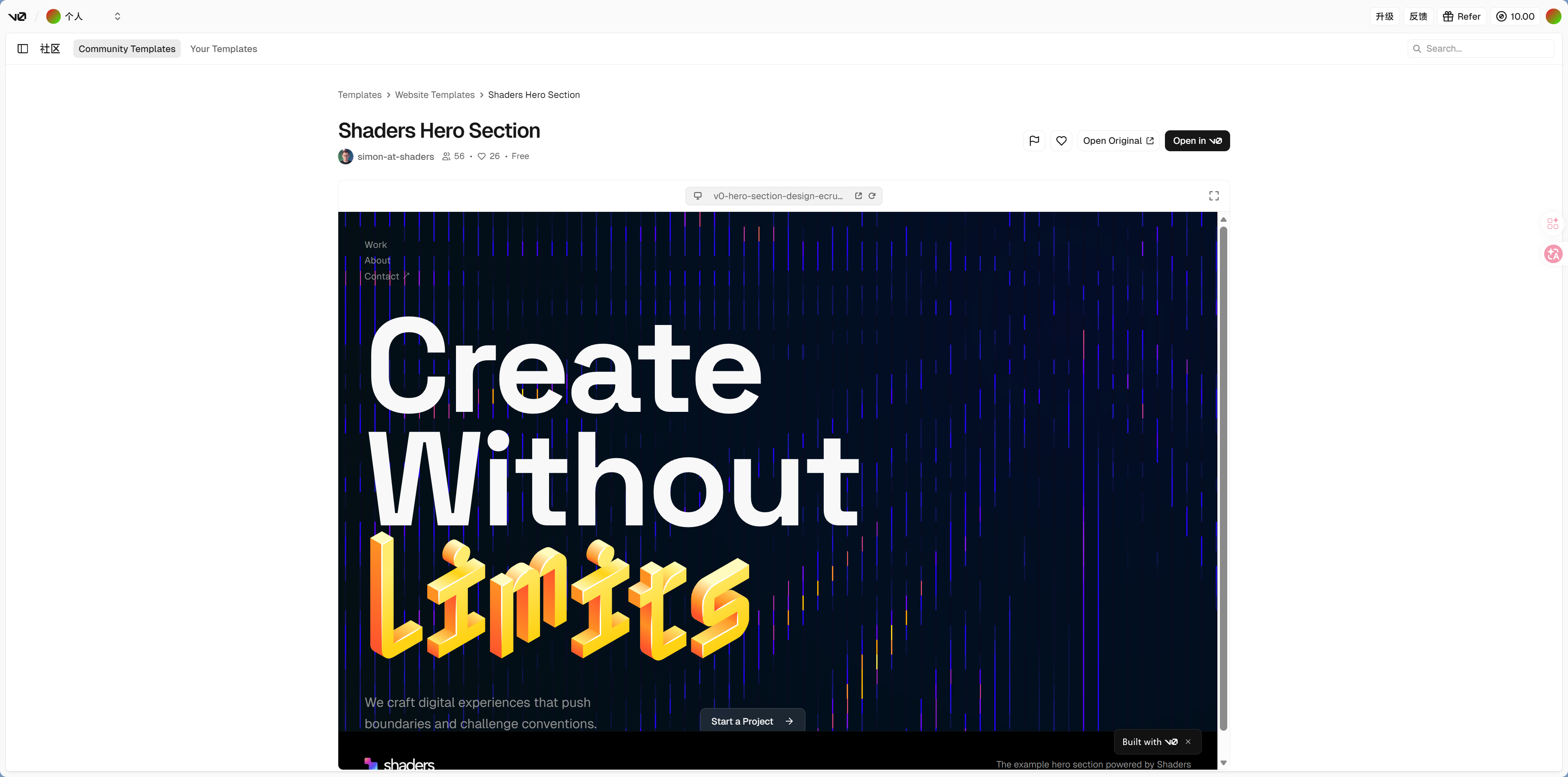This screenshot has width=1568, height=777.
Task: Switch to Your Templates tab
Action: pos(223,49)
